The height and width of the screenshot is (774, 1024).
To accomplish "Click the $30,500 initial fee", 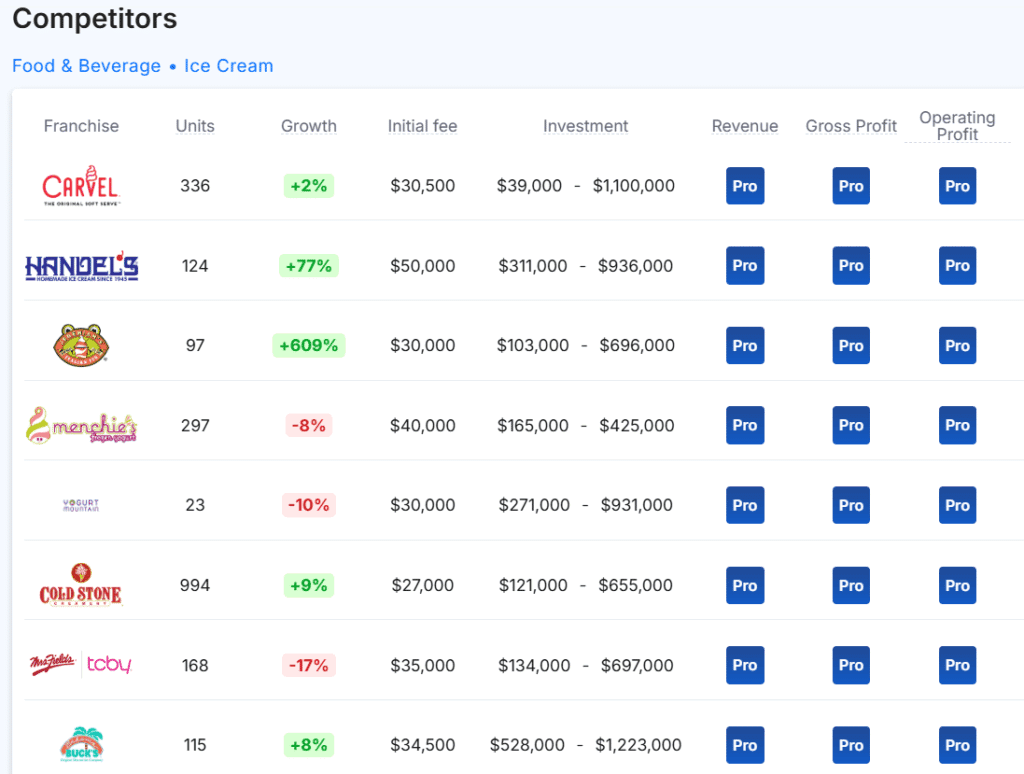I will click(423, 185).
